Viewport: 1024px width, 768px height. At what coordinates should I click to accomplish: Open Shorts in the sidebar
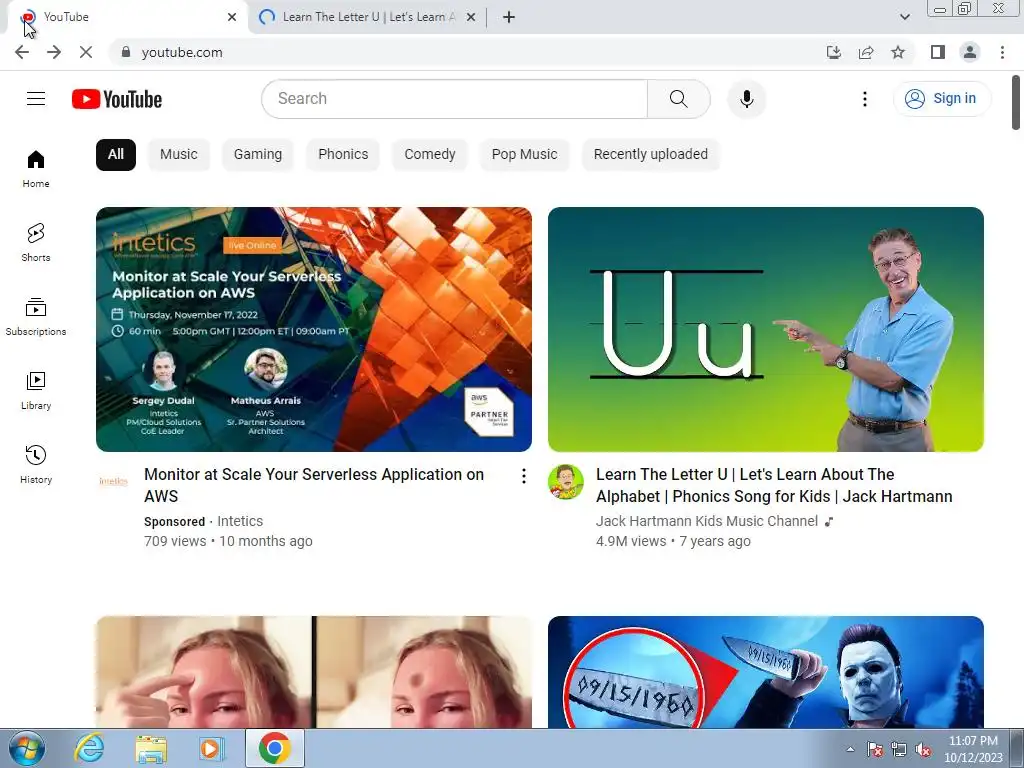tap(36, 243)
